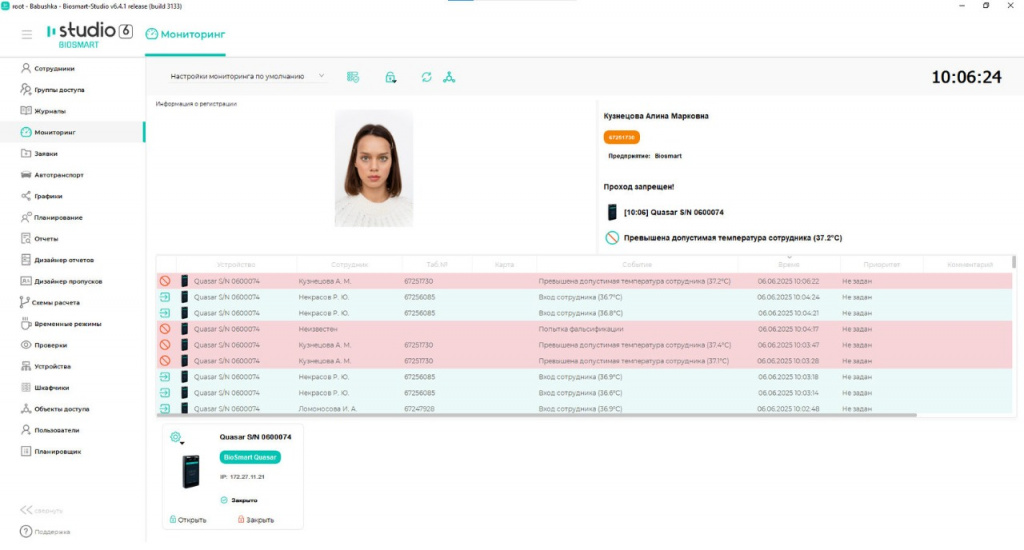This screenshot has width=1024, height=550.
Task: Sort by the Приоритет column header
Action: click(x=882, y=265)
